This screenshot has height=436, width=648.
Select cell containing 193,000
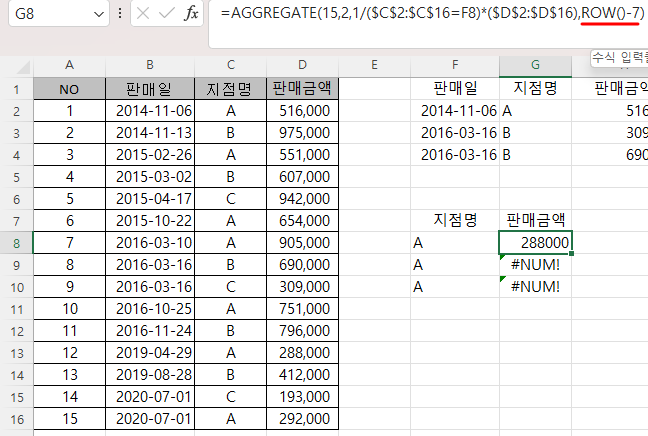coord(303,397)
